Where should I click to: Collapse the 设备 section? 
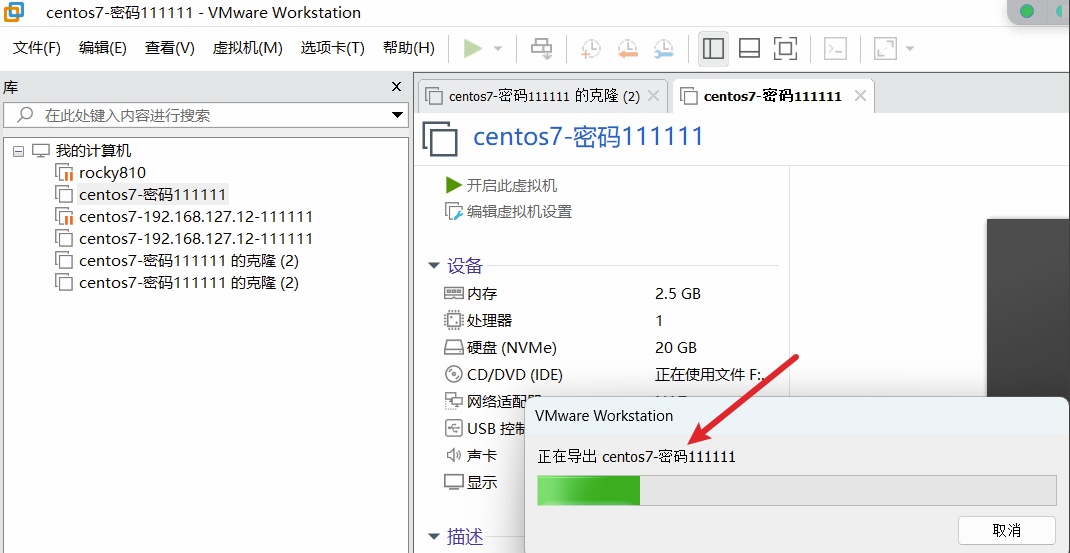tap(434, 266)
